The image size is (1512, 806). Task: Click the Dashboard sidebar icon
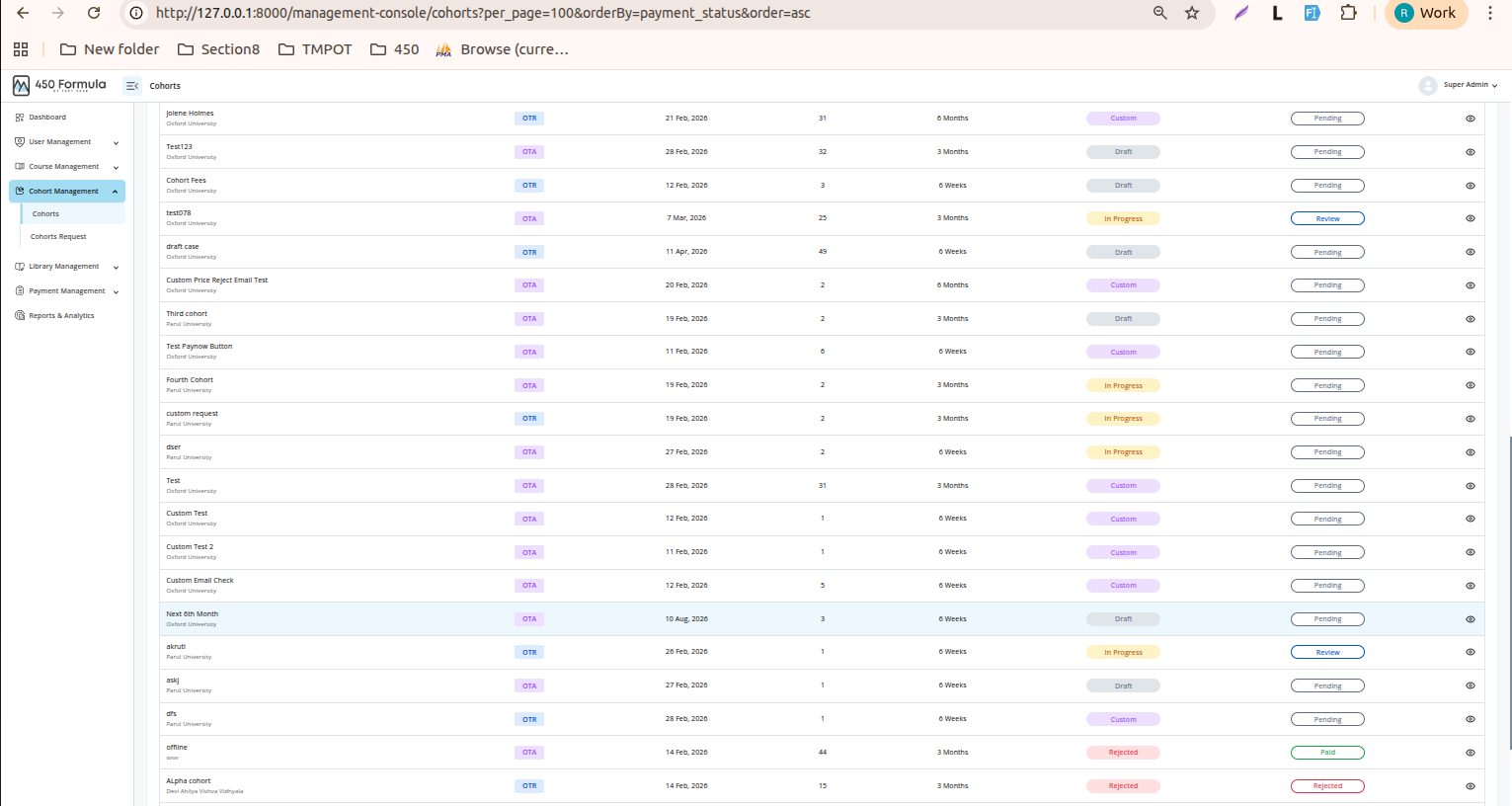[x=20, y=118]
